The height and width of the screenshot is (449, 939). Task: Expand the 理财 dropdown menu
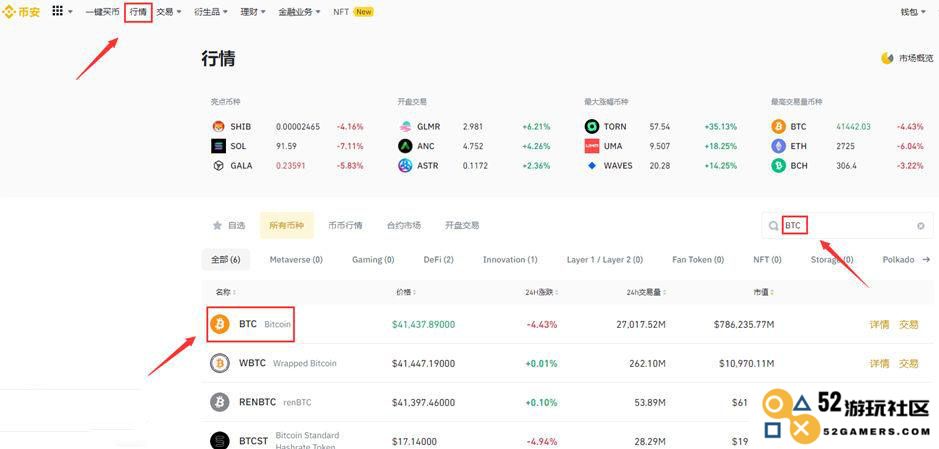click(x=253, y=11)
